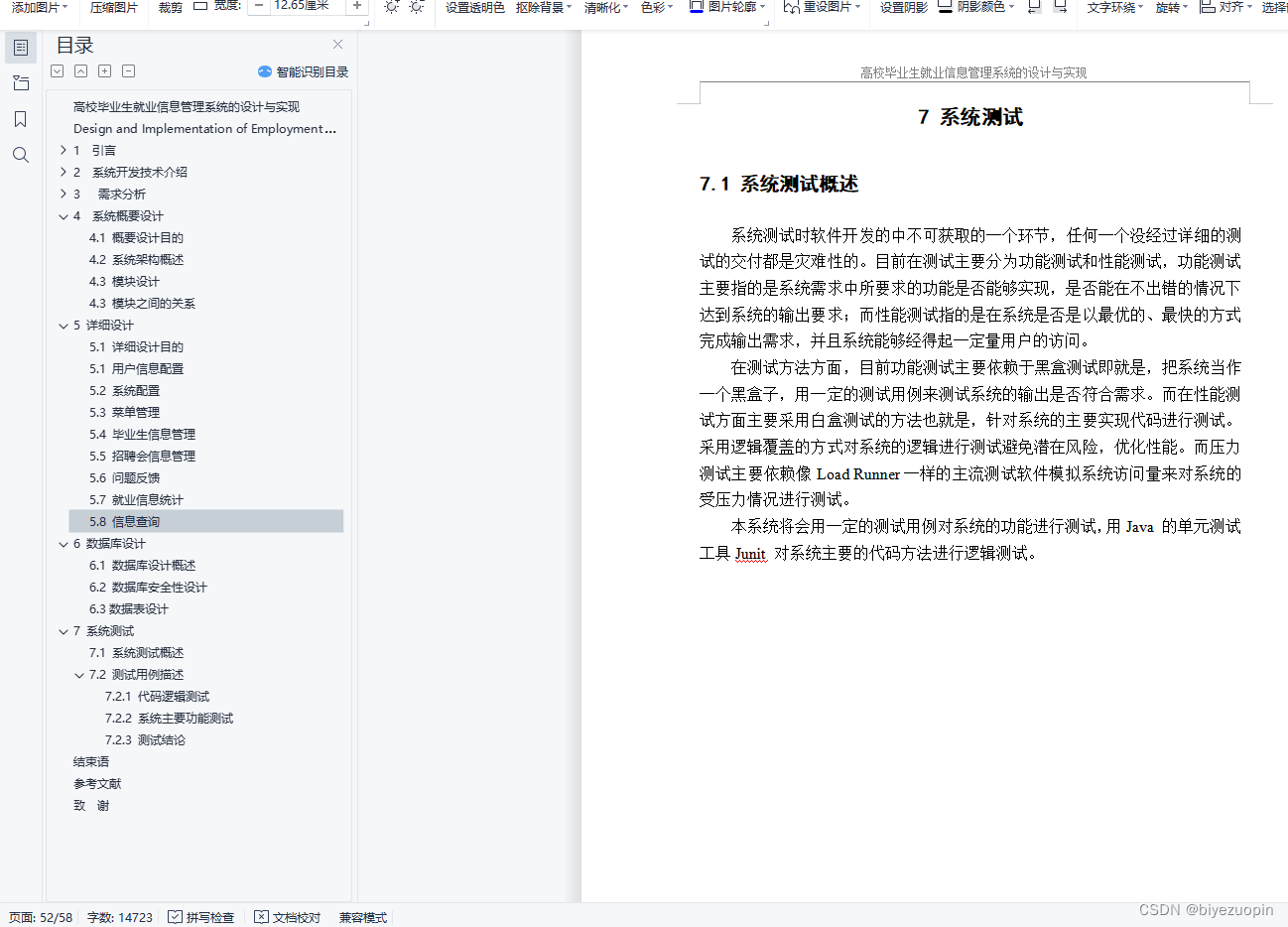Click 设置阴影 button
Viewport: 1288px width, 927px height.
pyautogui.click(x=903, y=7)
